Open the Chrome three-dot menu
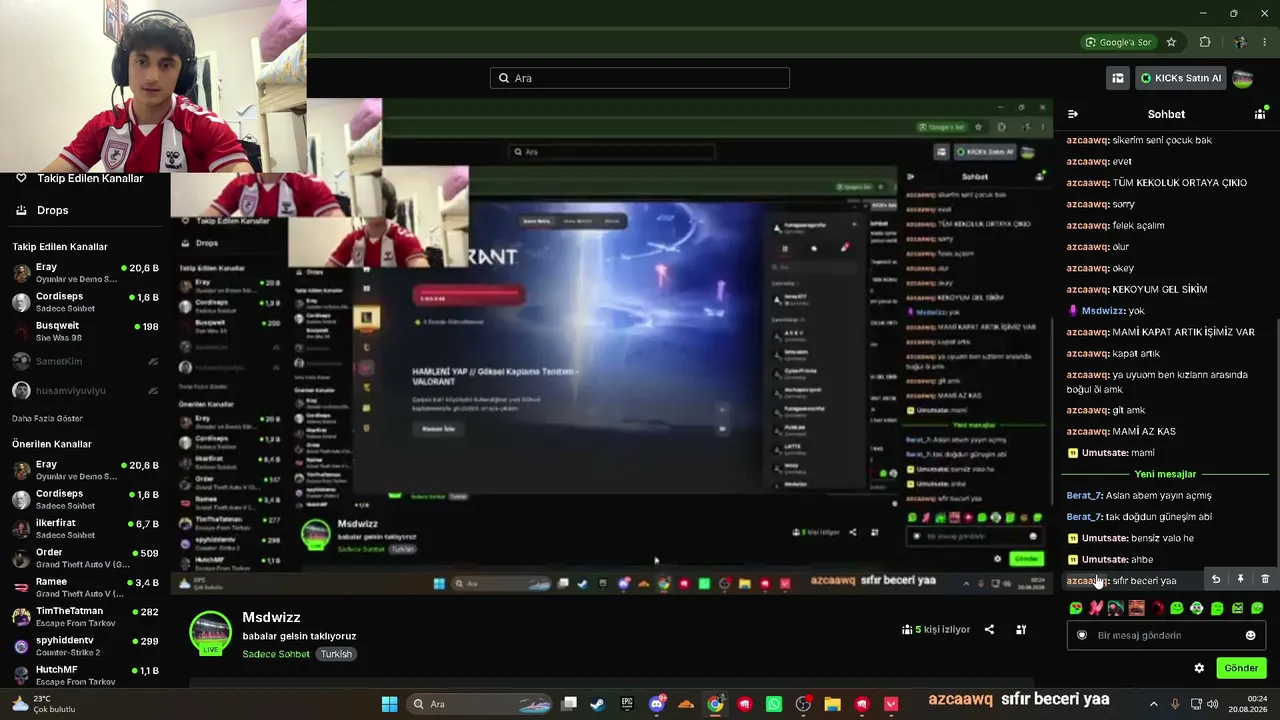Image resolution: width=1280 pixels, height=720 pixels. tap(1266, 42)
